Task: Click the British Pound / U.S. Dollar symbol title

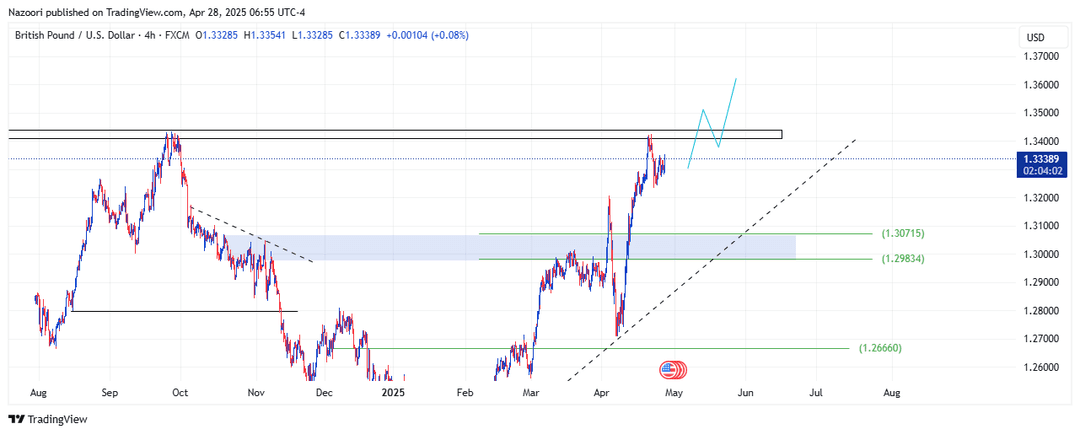Action: (x=74, y=34)
